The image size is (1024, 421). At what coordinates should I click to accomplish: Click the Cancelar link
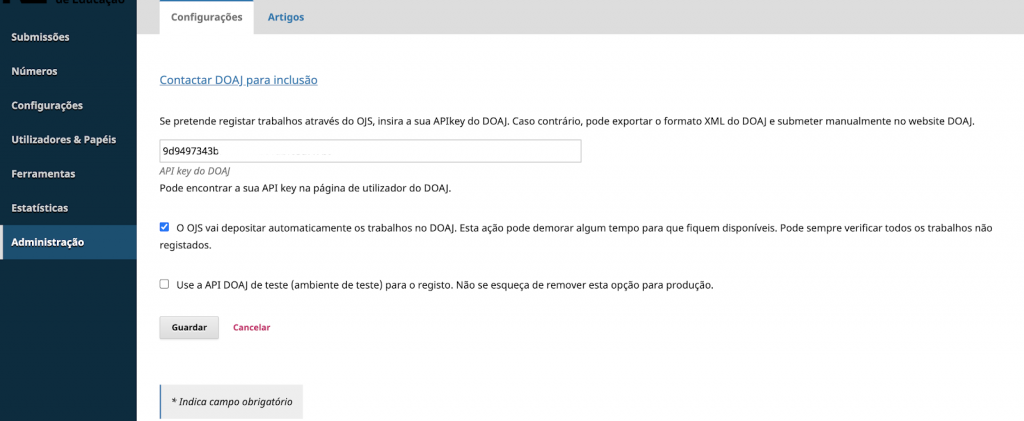point(251,328)
